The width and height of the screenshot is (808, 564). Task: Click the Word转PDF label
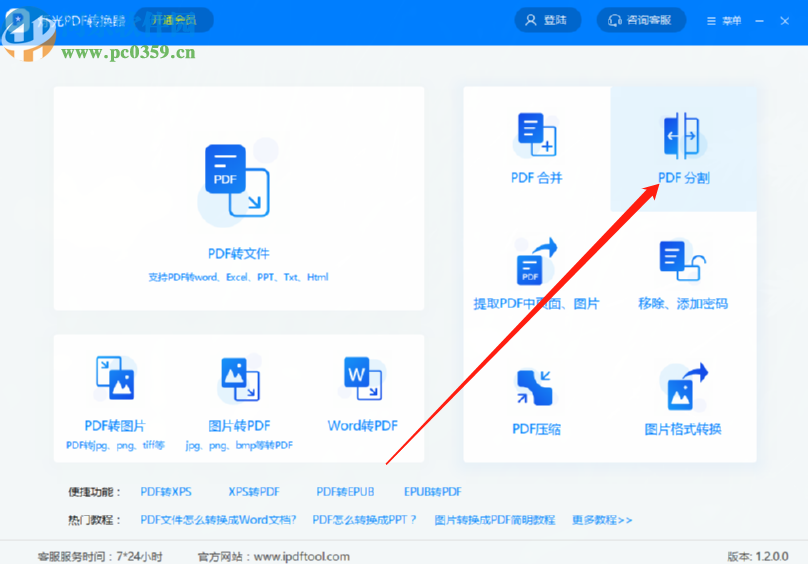[363, 425]
